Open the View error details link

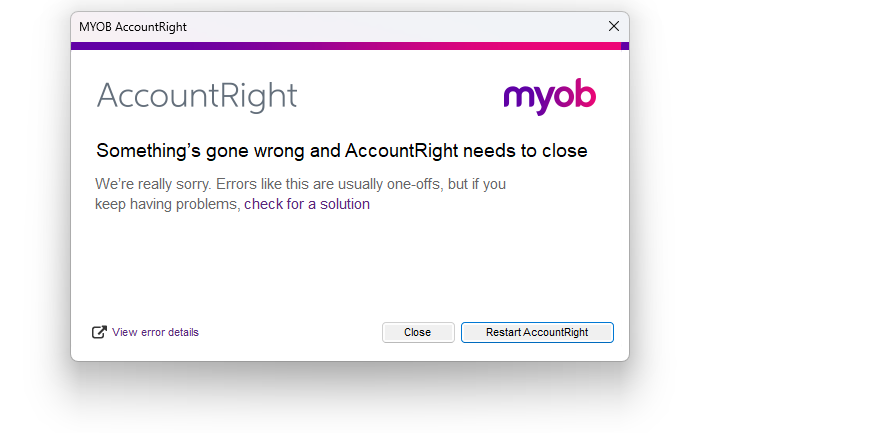click(x=155, y=332)
